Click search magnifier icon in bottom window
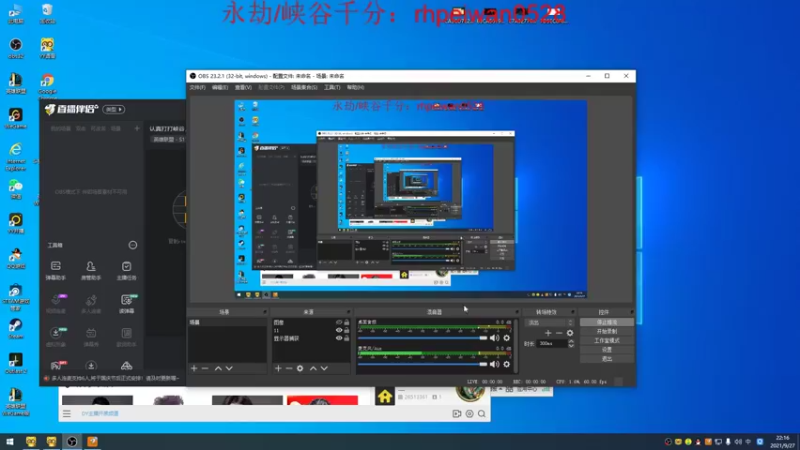This screenshot has height=450, width=800. coord(482,414)
